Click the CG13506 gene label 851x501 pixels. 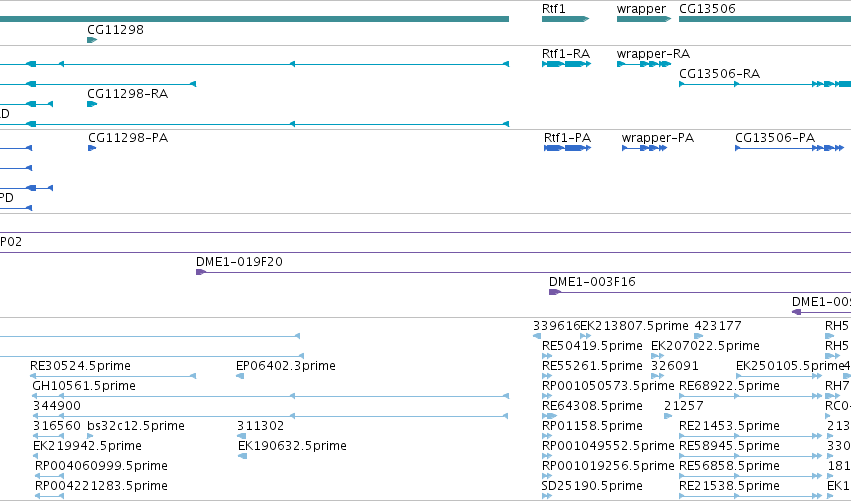(707, 9)
